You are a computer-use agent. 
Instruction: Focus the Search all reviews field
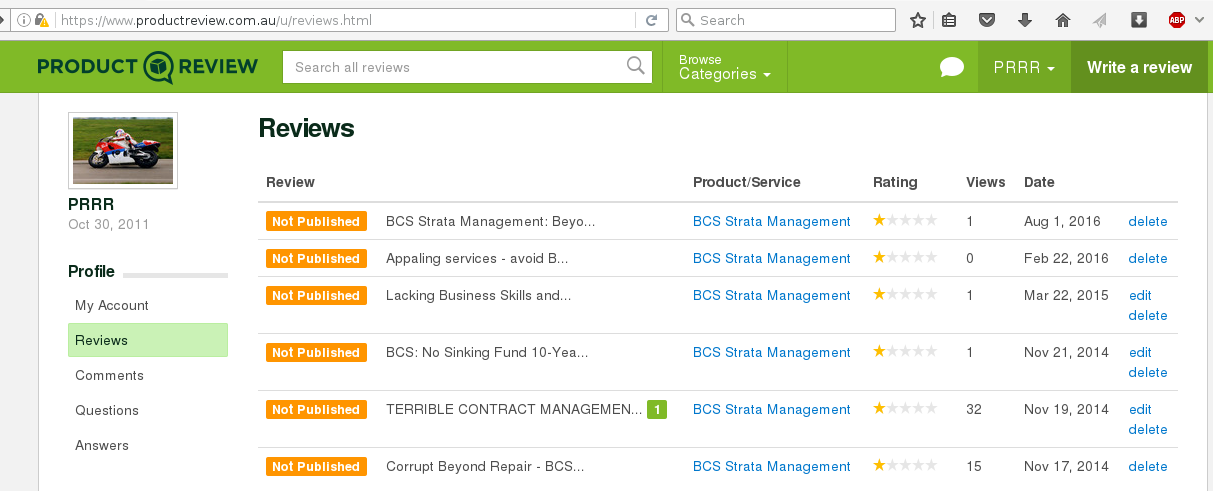tap(455, 67)
